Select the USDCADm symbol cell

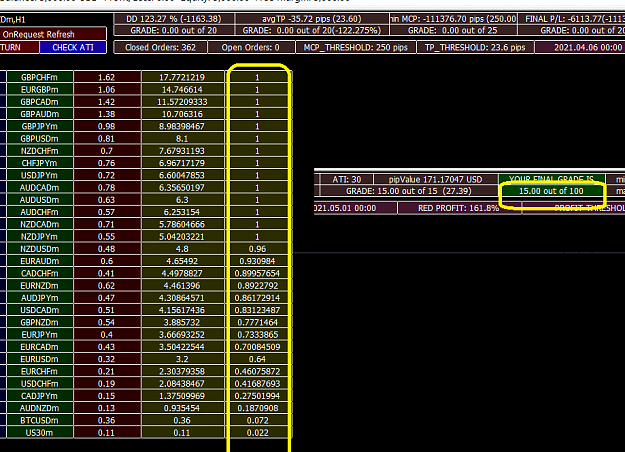click(40, 310)
